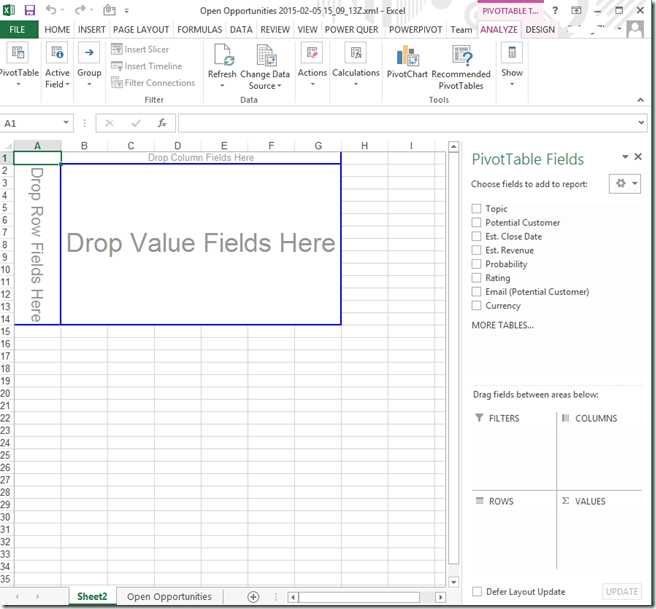This screenshot has width=656, height=609.
Task: Select the Sheet2 sheet tab
Action: (x=92, y=597)
